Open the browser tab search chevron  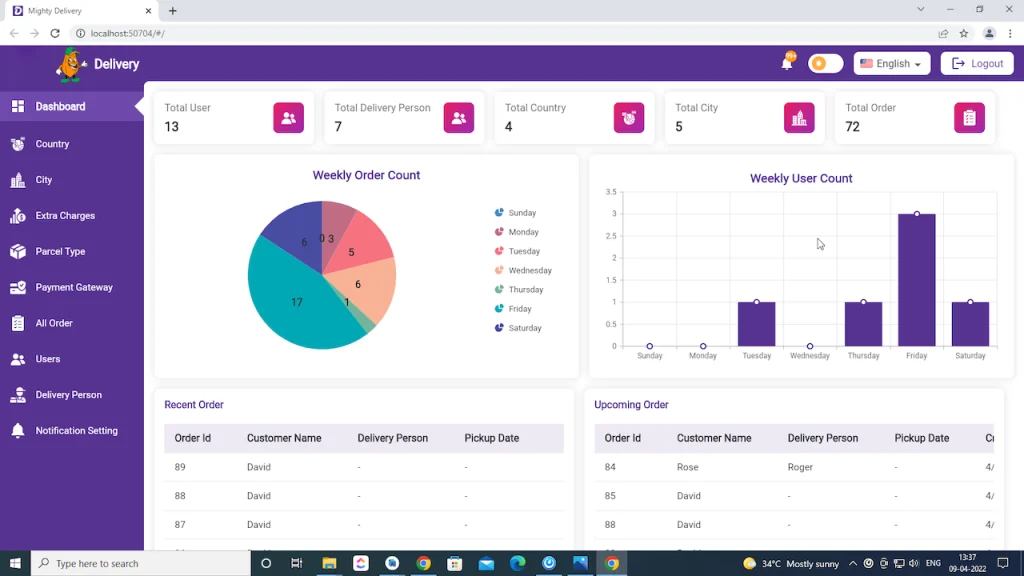pos(921,10)
